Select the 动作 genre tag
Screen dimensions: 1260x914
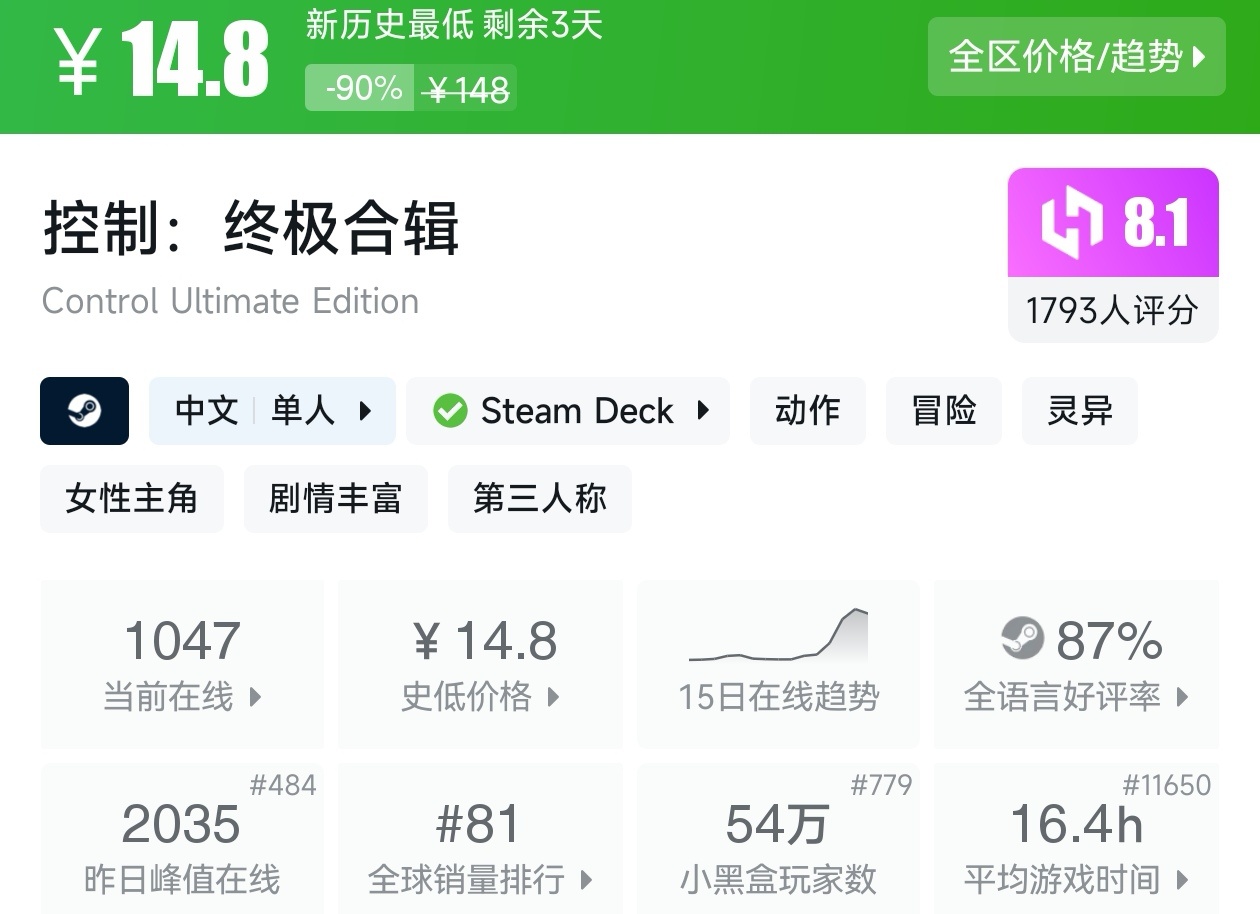(x=807, y=411)
